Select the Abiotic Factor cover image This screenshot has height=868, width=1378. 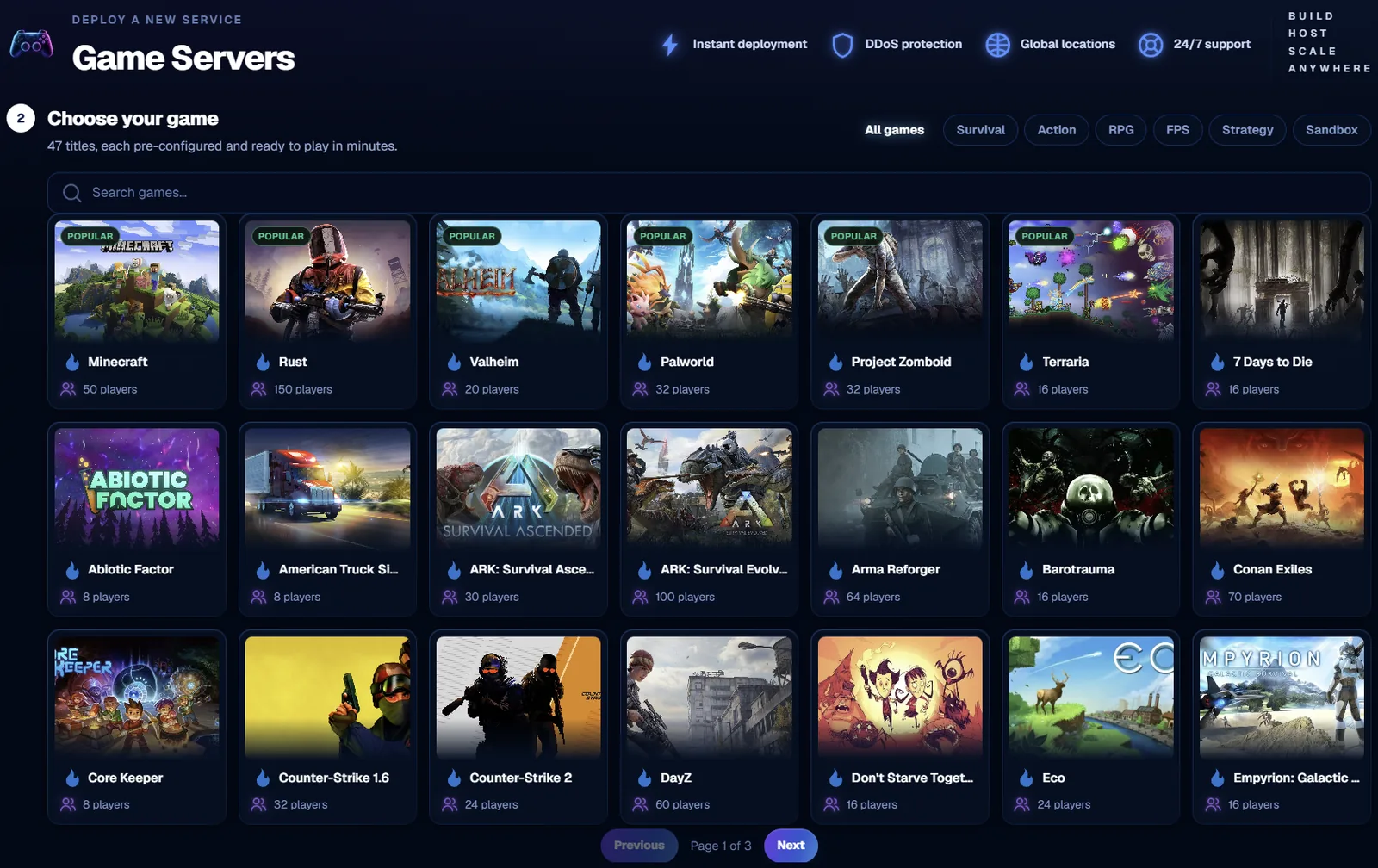[x=137, y=488]
